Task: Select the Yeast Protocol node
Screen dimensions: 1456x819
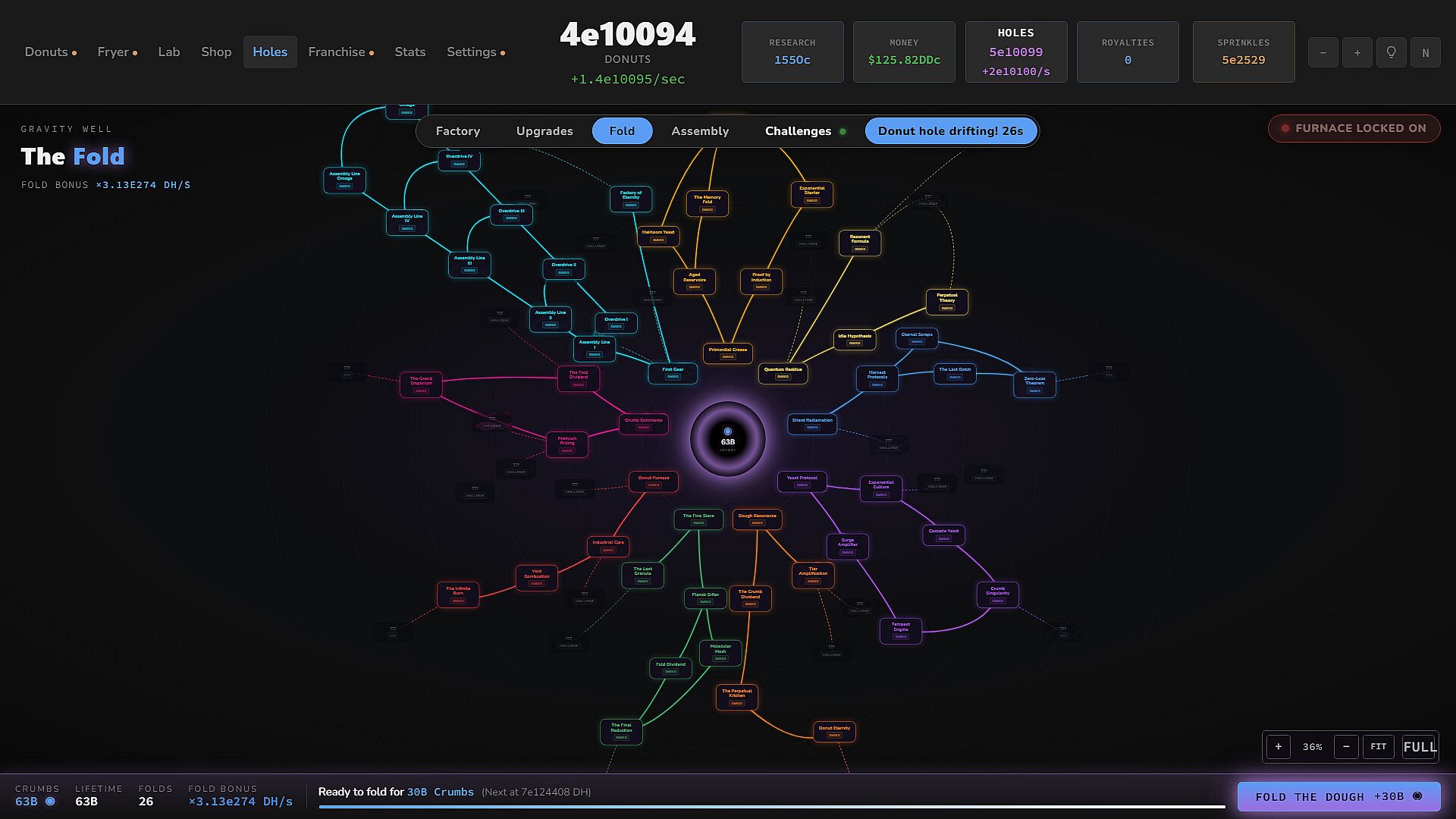Action: (x=802, y=482)
